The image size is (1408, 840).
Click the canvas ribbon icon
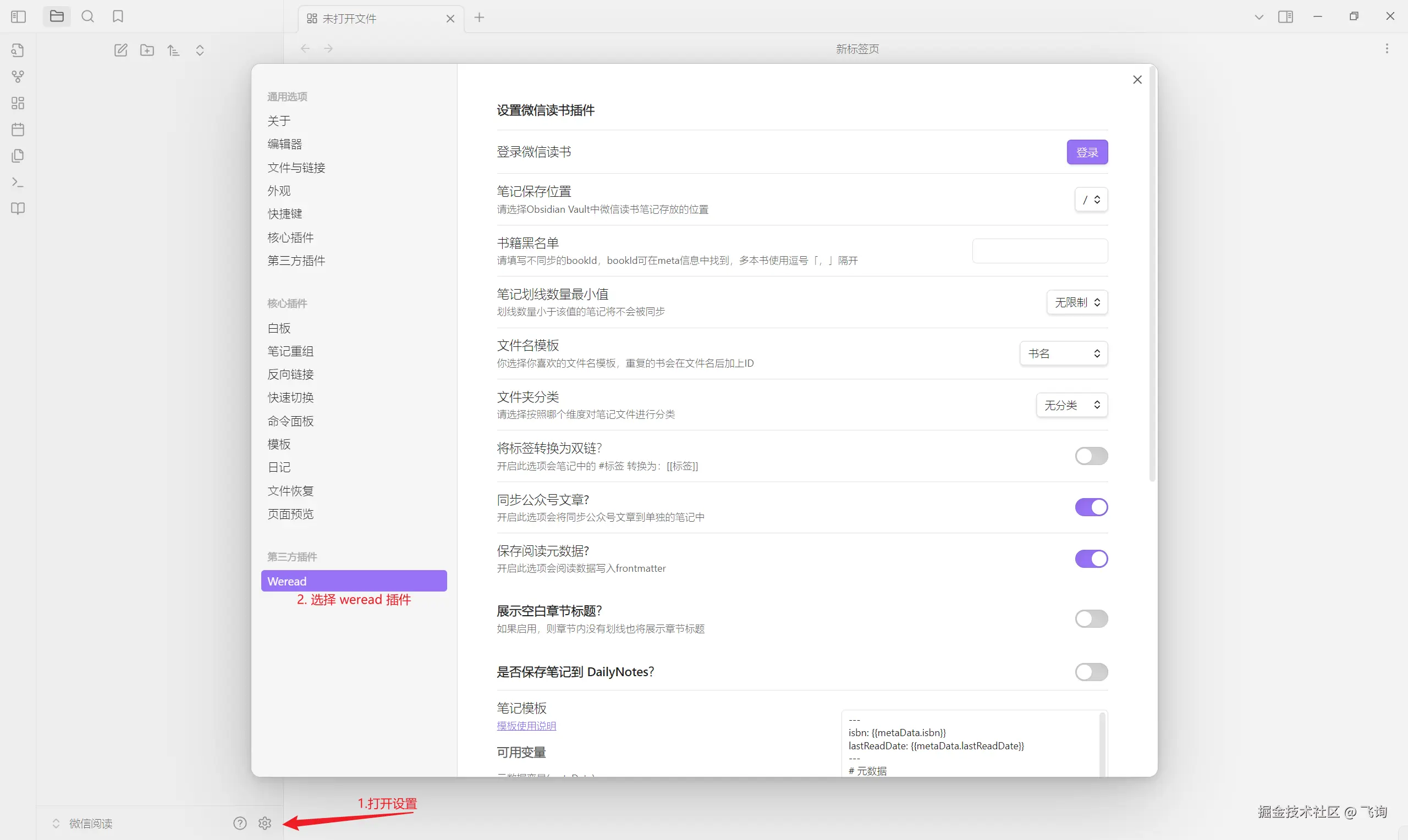[x=18, y=103]
